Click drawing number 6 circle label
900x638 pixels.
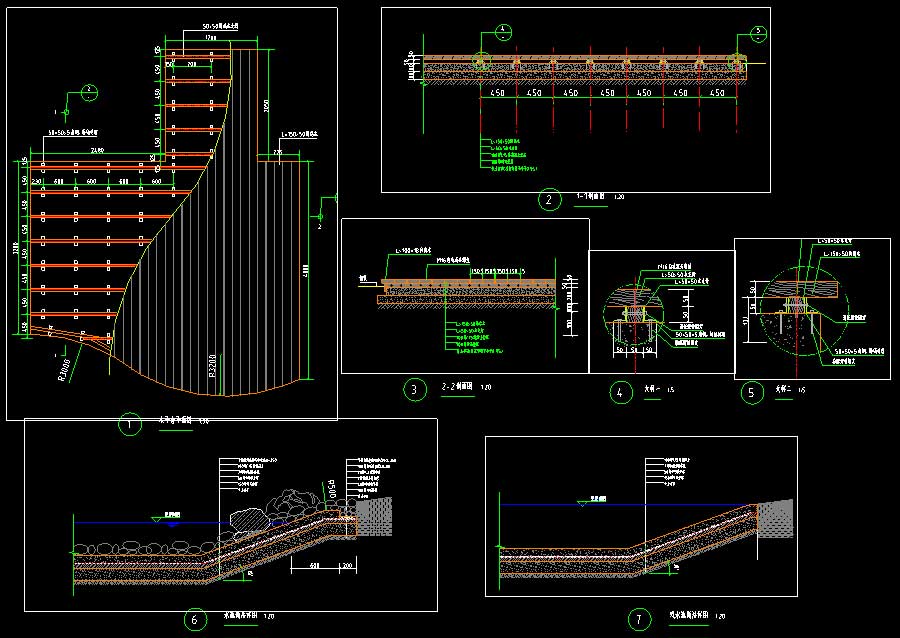[x=195, y=620]
